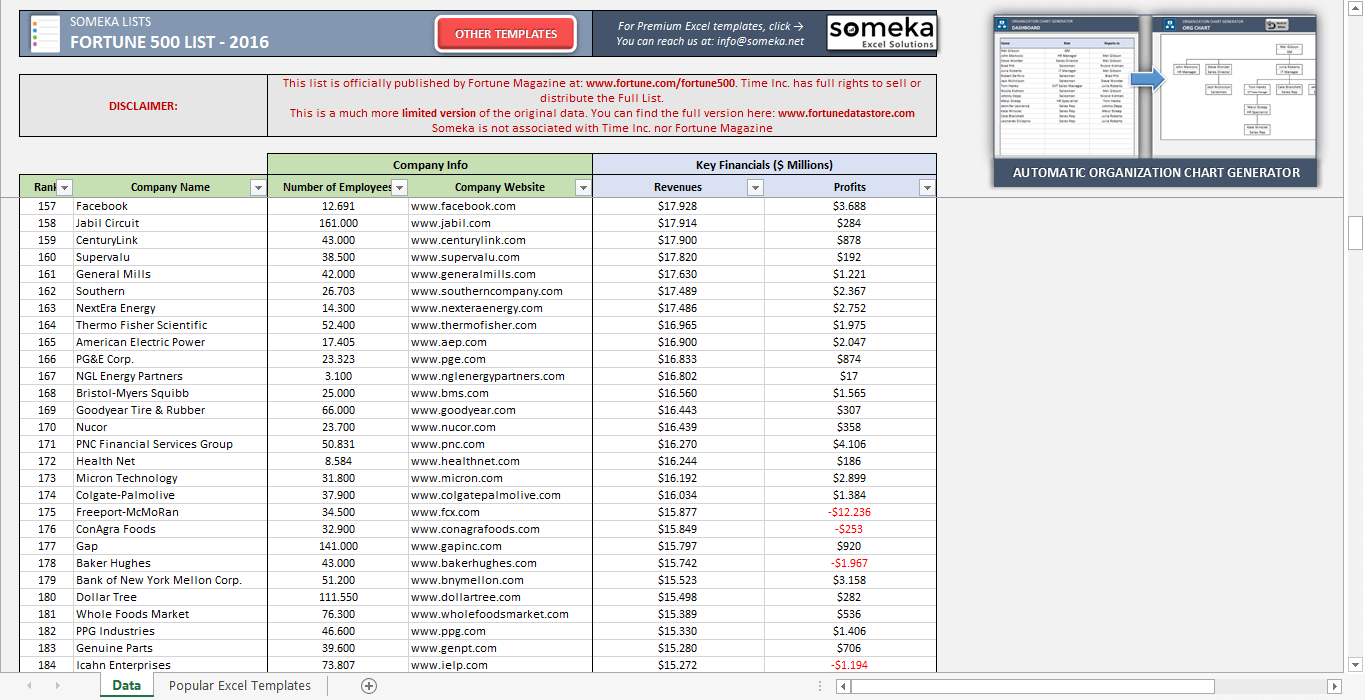Open the Popular Excel Templates tab

tap(240, 686)
